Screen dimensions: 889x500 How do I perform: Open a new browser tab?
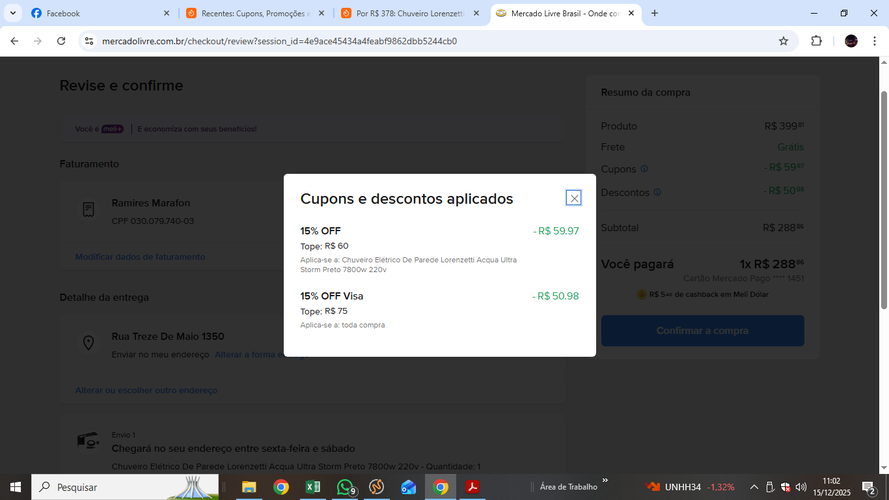pyautogui.click(x=654, y=13)
